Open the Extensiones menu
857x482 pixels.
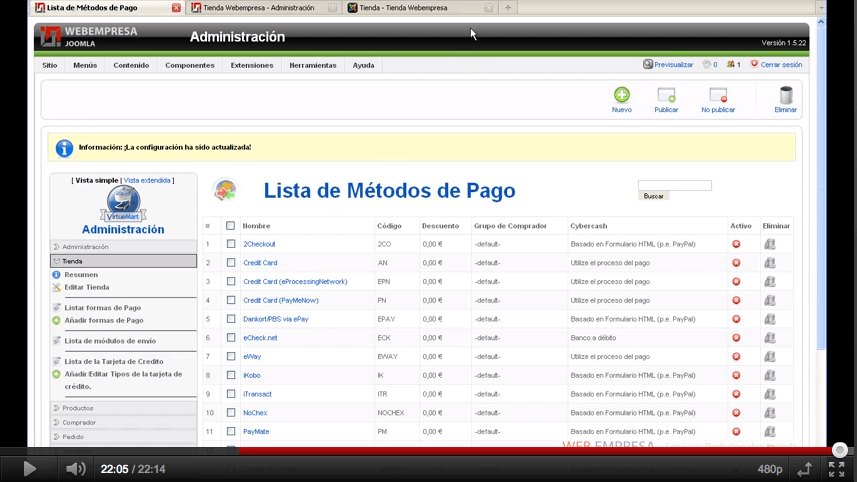(252, 65)
